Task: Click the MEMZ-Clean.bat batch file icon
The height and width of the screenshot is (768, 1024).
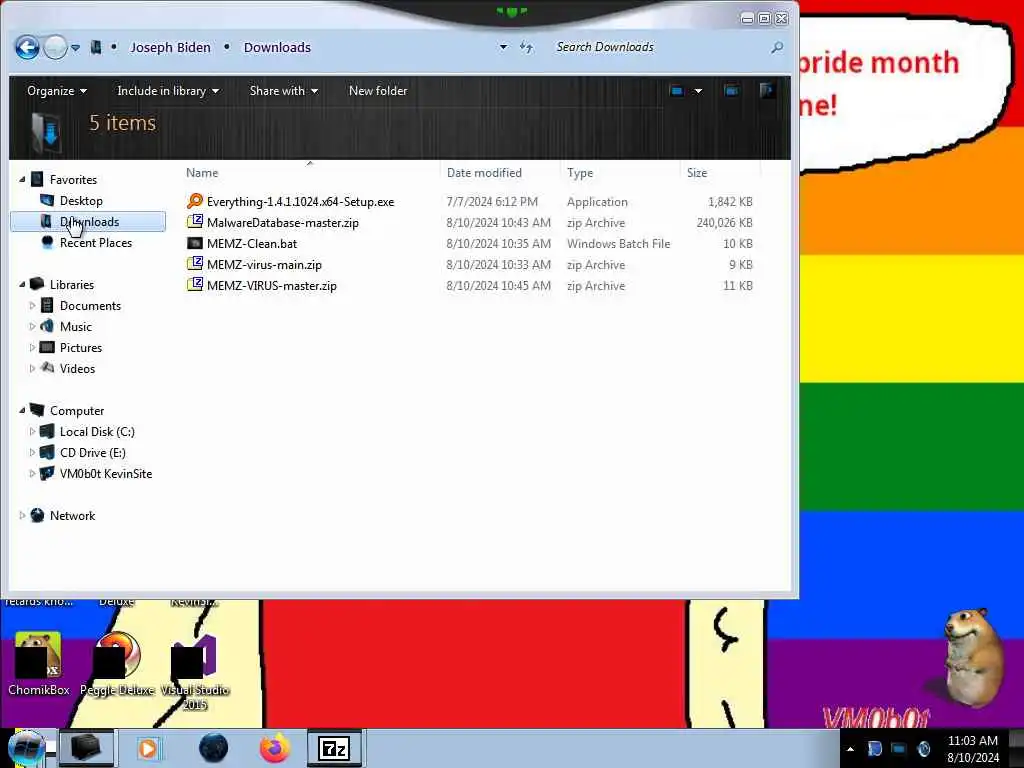Action: [x=195, y=243]
